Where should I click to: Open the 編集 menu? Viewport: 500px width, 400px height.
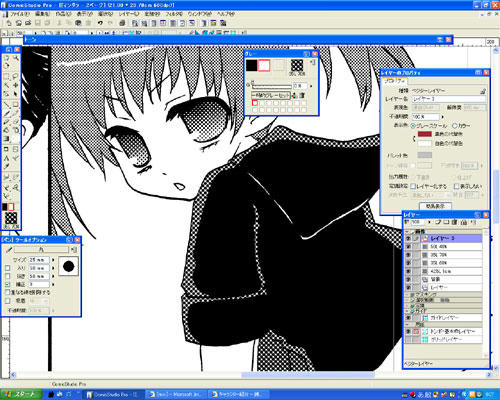(42, 14)
